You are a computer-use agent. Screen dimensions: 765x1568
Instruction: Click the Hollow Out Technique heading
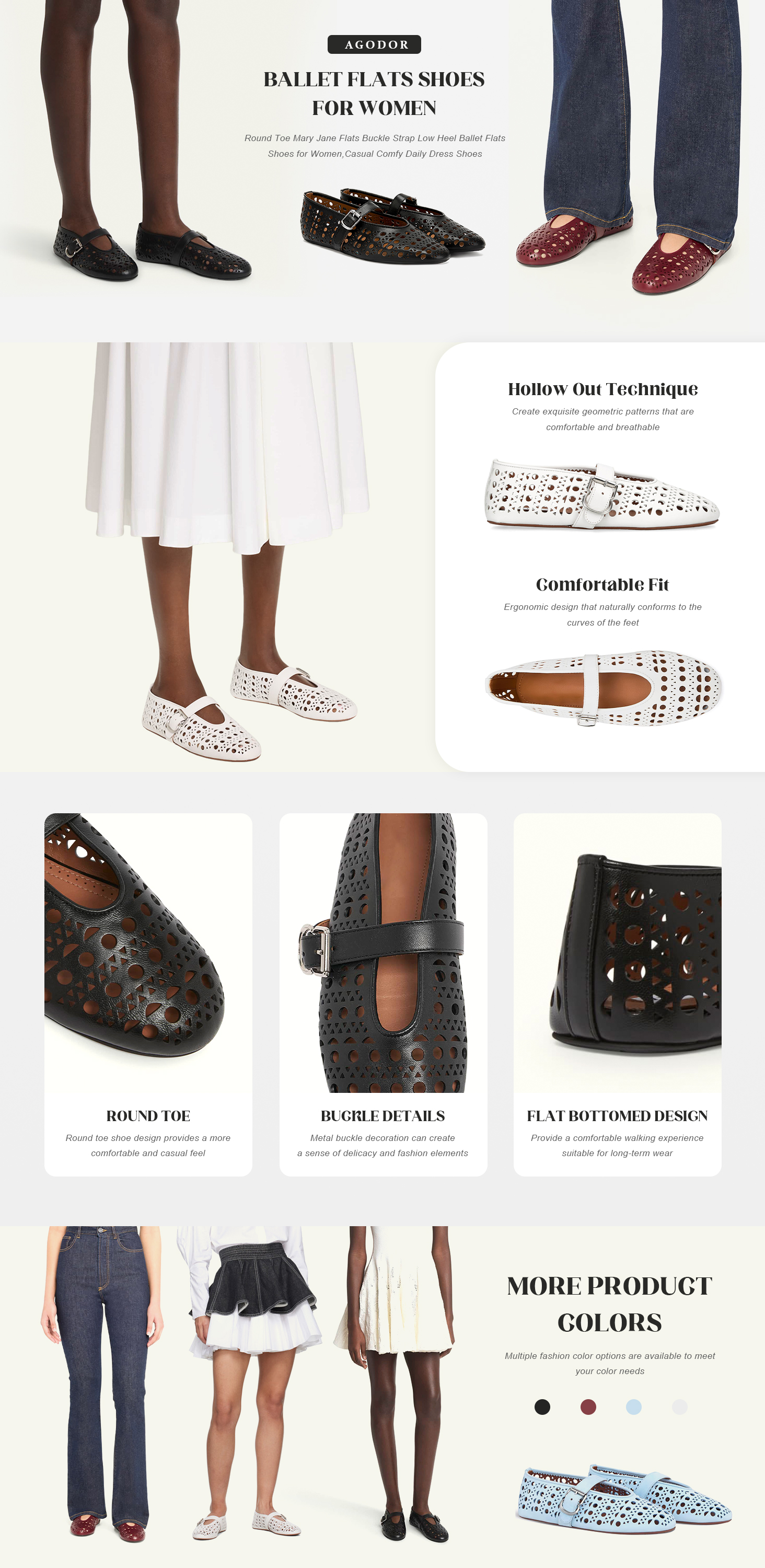point(603,389)
